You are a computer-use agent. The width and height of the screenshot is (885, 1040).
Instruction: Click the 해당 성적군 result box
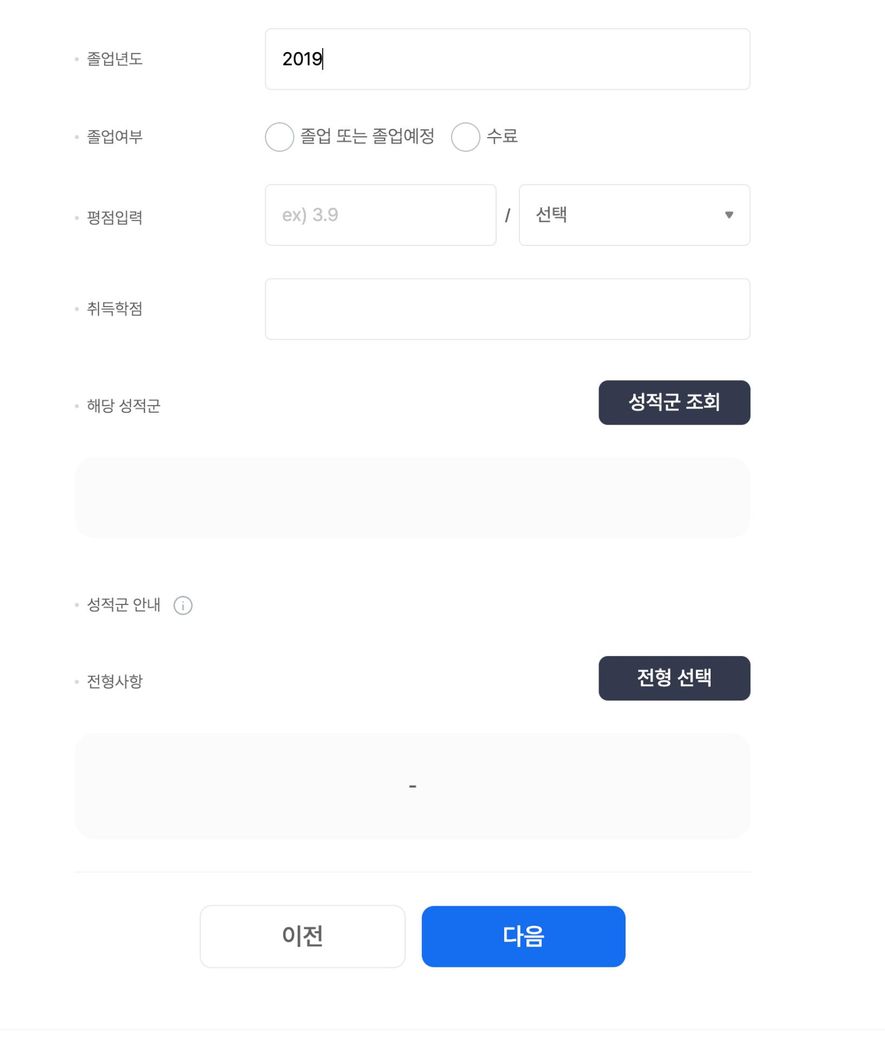[x=413, y=497]
